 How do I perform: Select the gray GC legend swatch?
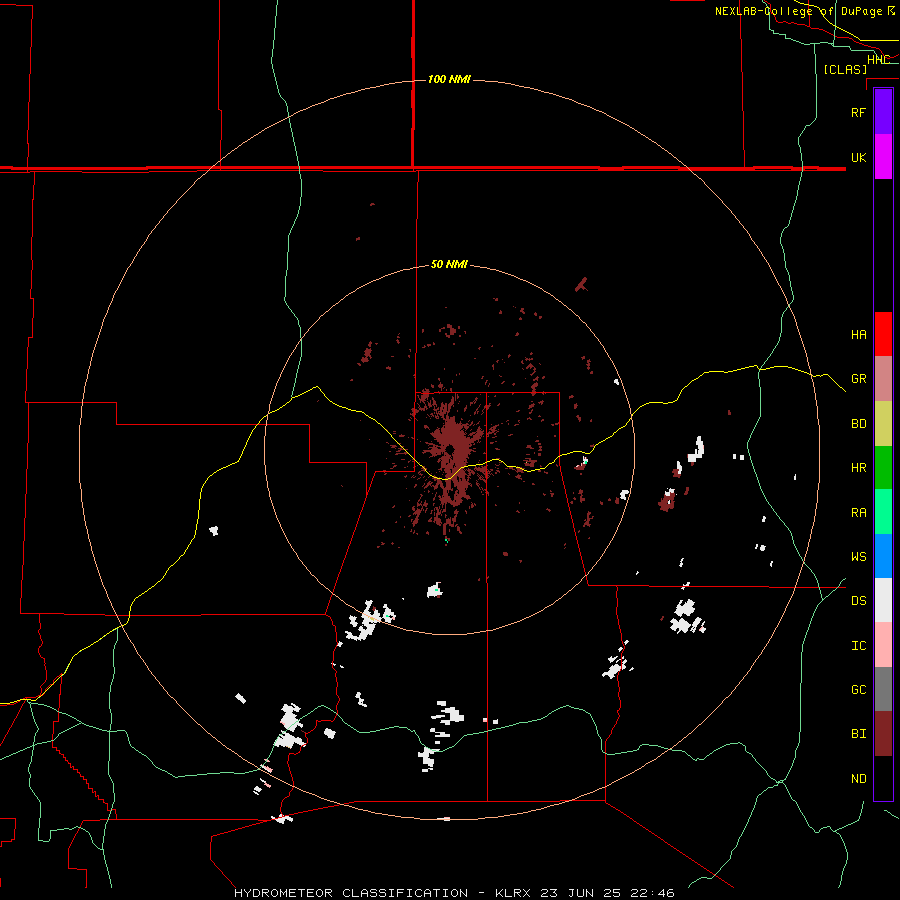click(x=883, y=689)
